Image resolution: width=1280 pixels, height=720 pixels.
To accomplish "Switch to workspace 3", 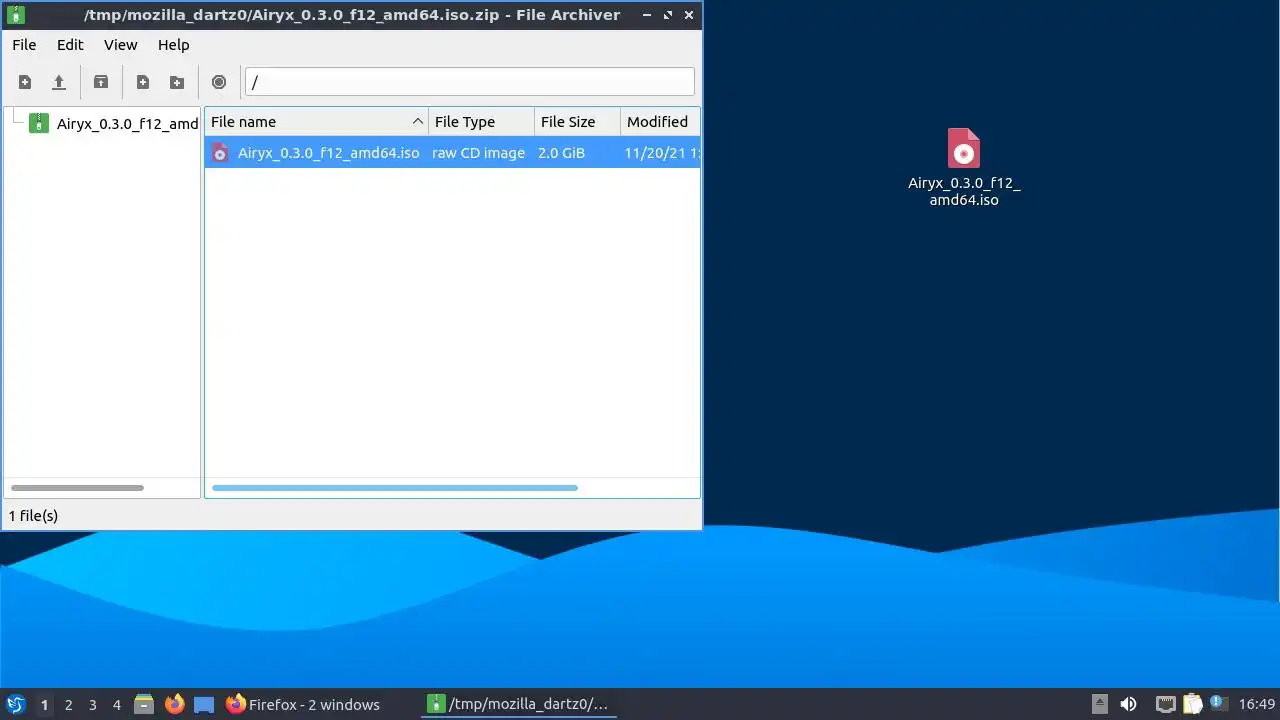I will 92,705.
